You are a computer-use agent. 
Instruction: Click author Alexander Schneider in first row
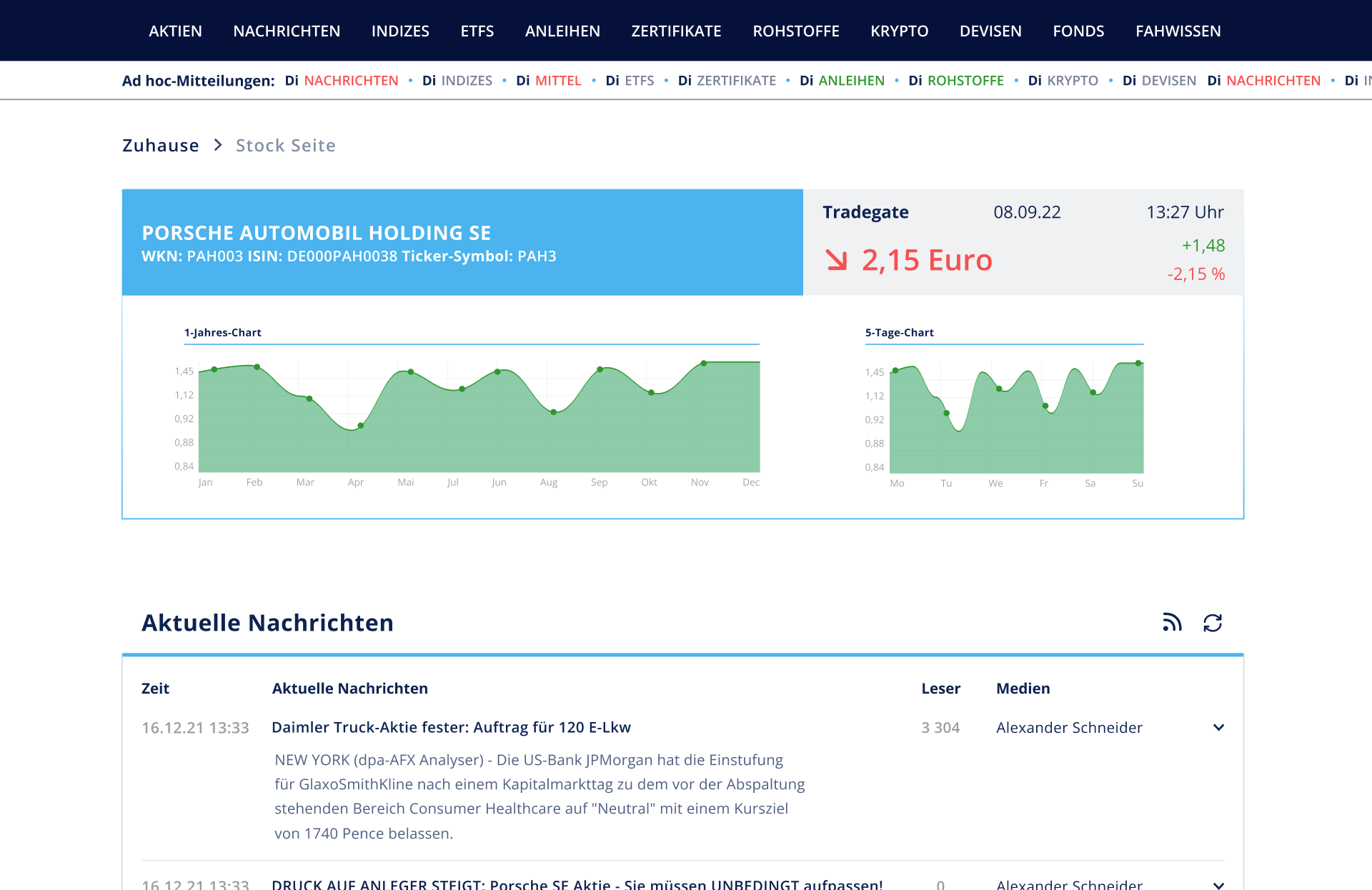(x=1069, y=727)
